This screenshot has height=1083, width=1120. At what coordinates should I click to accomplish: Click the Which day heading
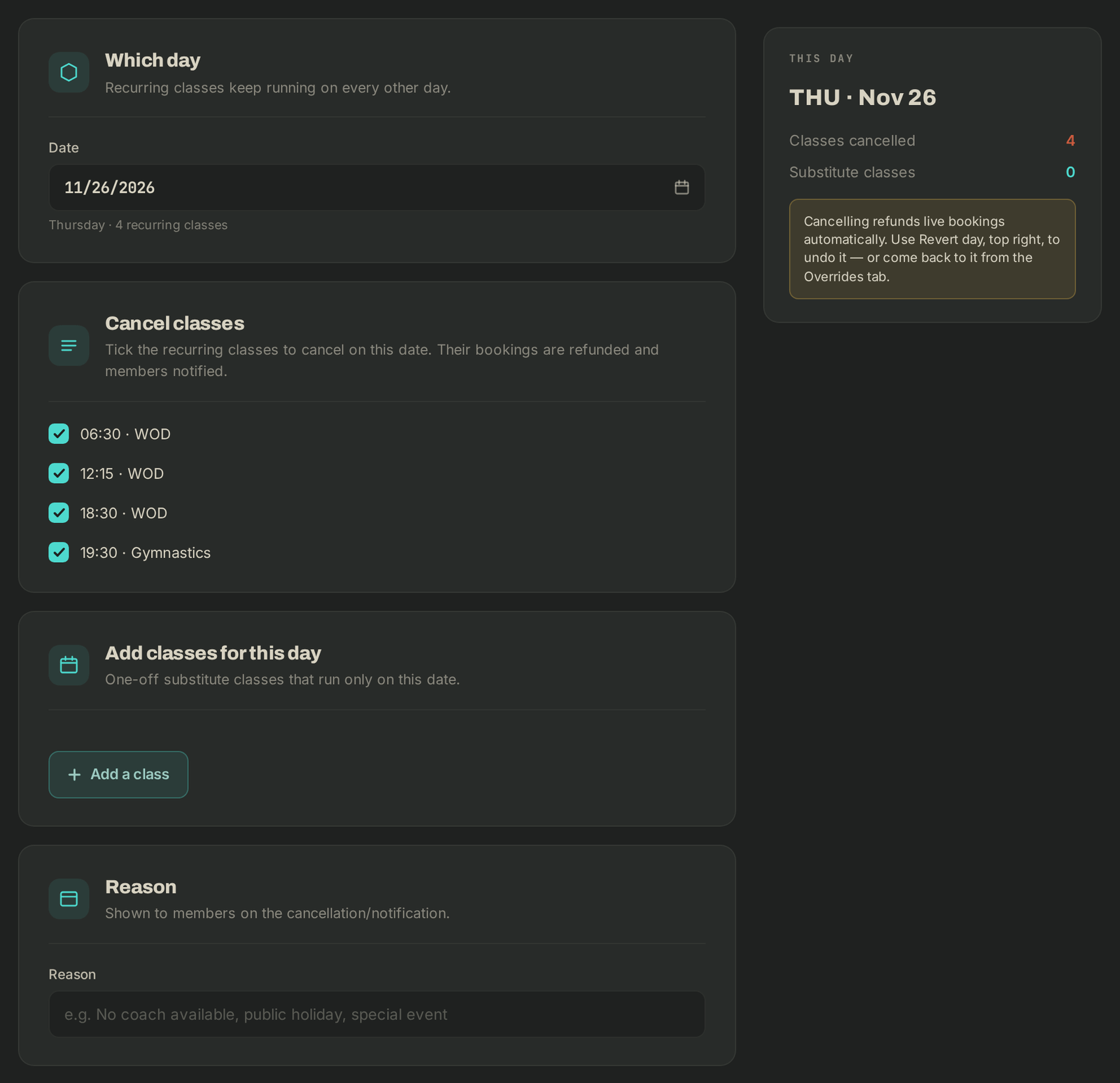[153, 60]
